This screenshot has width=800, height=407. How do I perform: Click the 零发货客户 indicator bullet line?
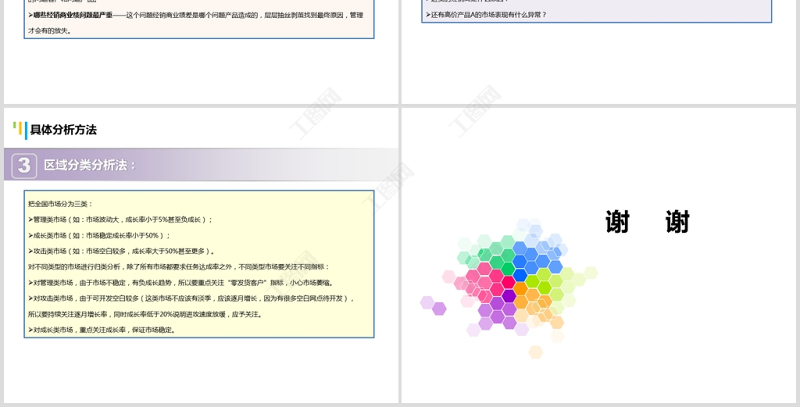click(180, 282)
